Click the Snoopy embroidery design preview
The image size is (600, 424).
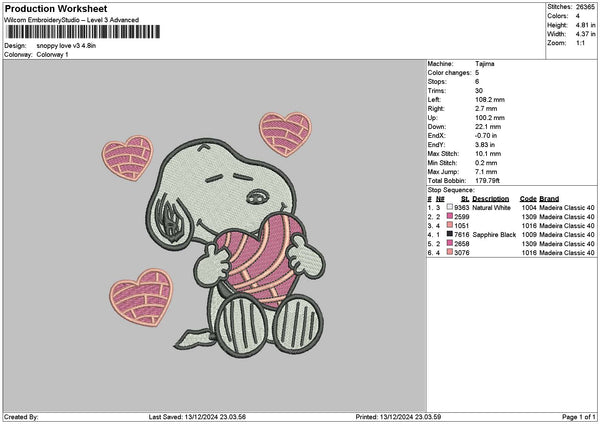click(x=214, y=235)
